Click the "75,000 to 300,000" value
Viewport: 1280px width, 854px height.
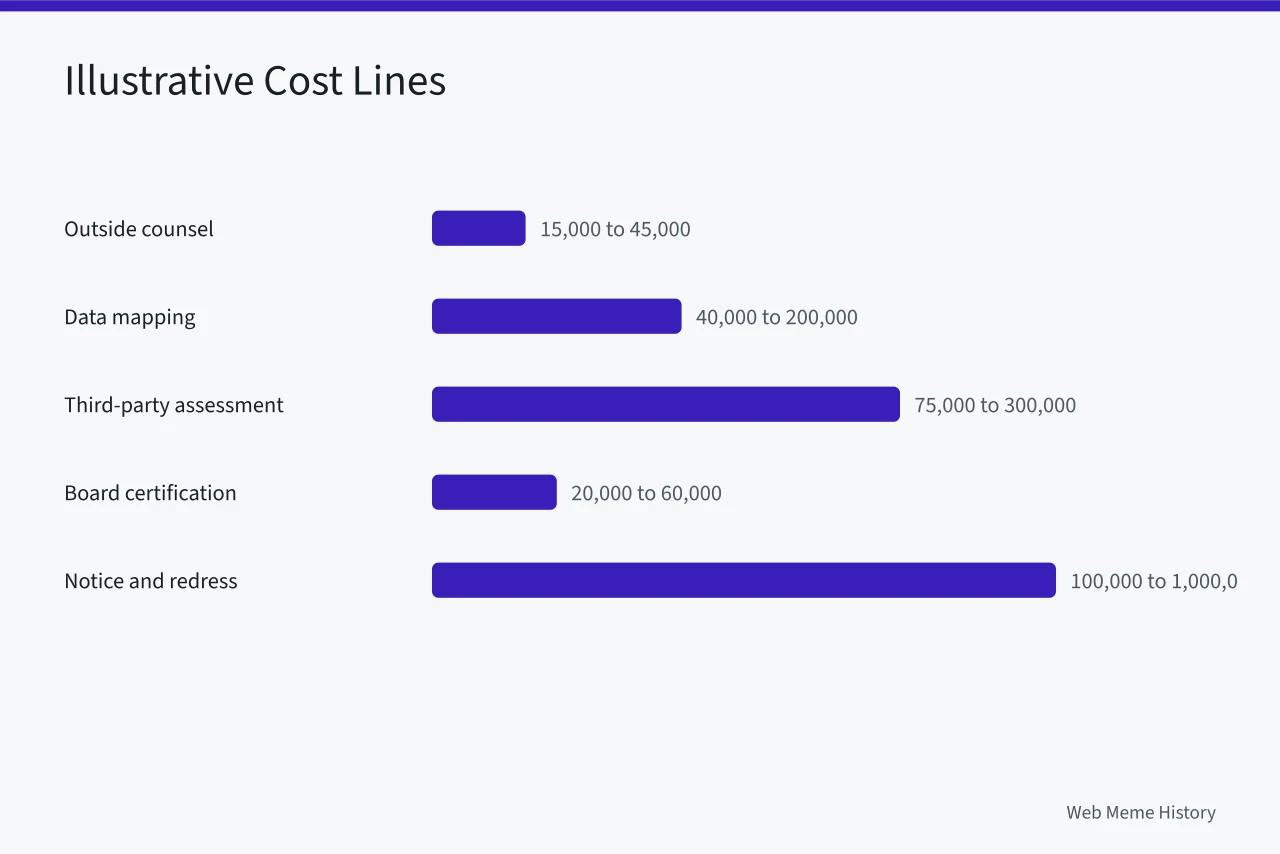pos(995,405)
